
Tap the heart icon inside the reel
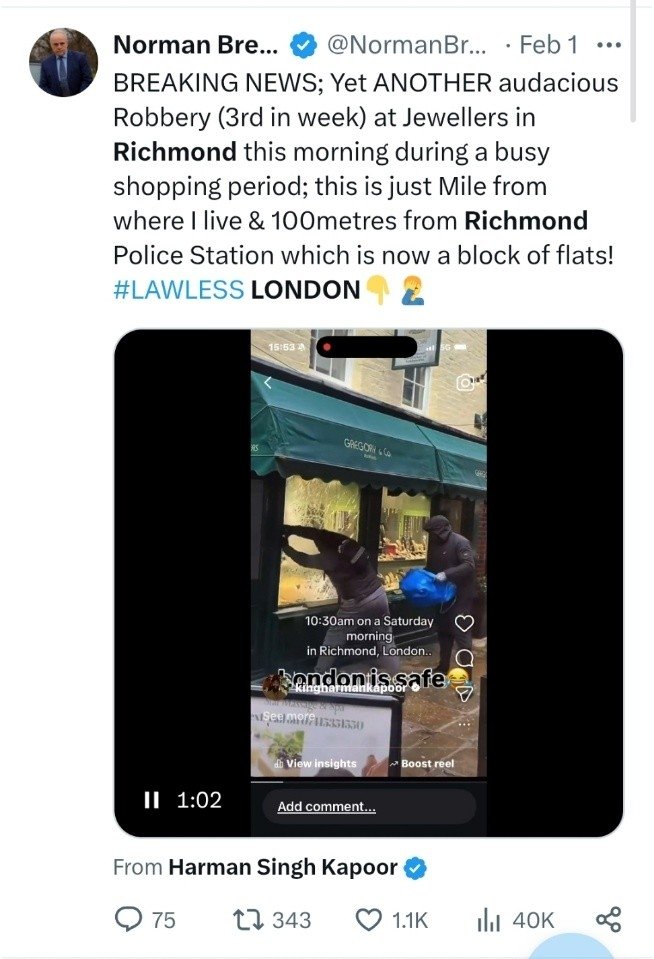coord(465,623)
